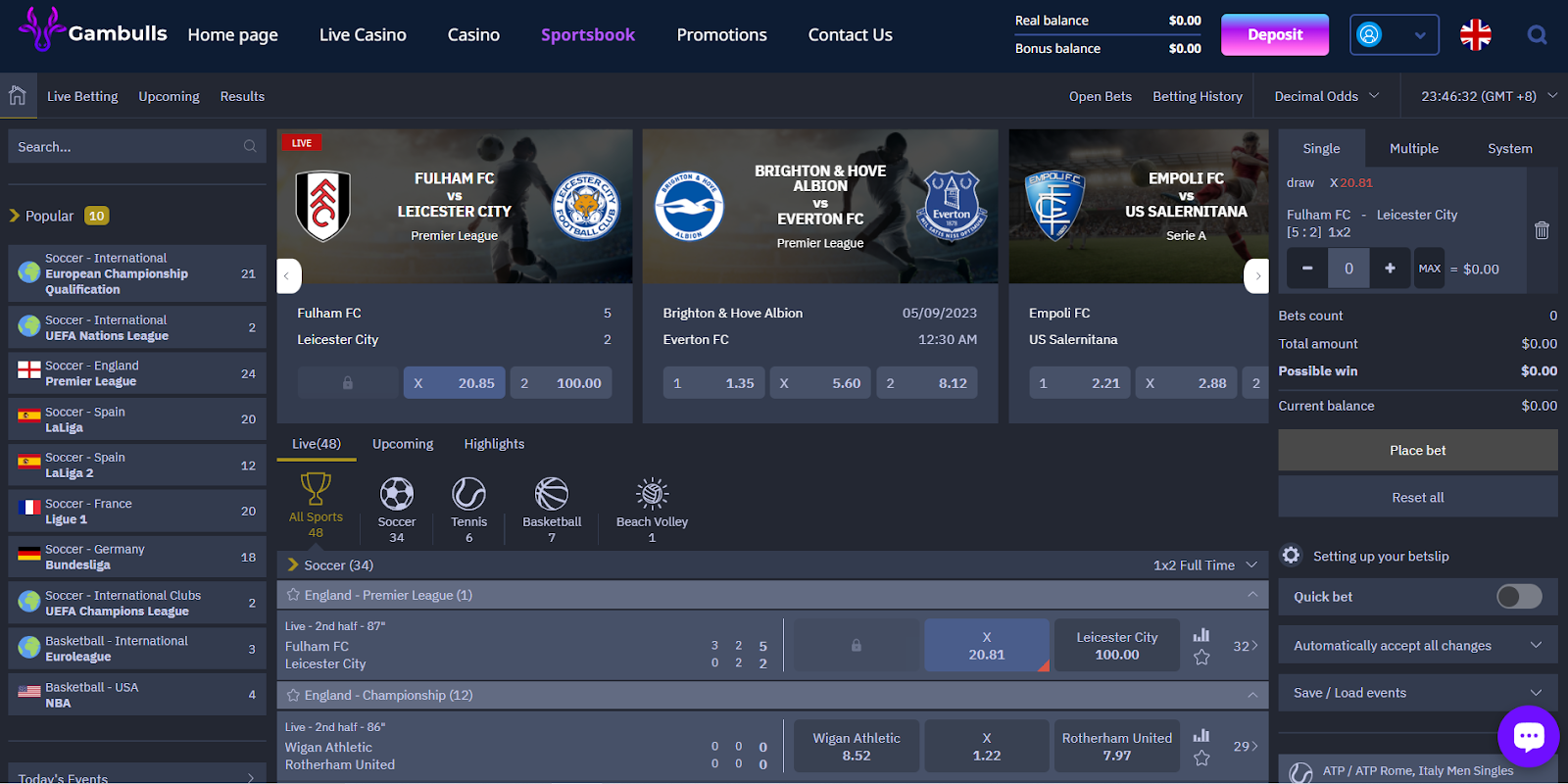Screen dimensions: 1568x784
Task: Click the Reset all button
Action: pyautogui.click(x=1418, y=497)
